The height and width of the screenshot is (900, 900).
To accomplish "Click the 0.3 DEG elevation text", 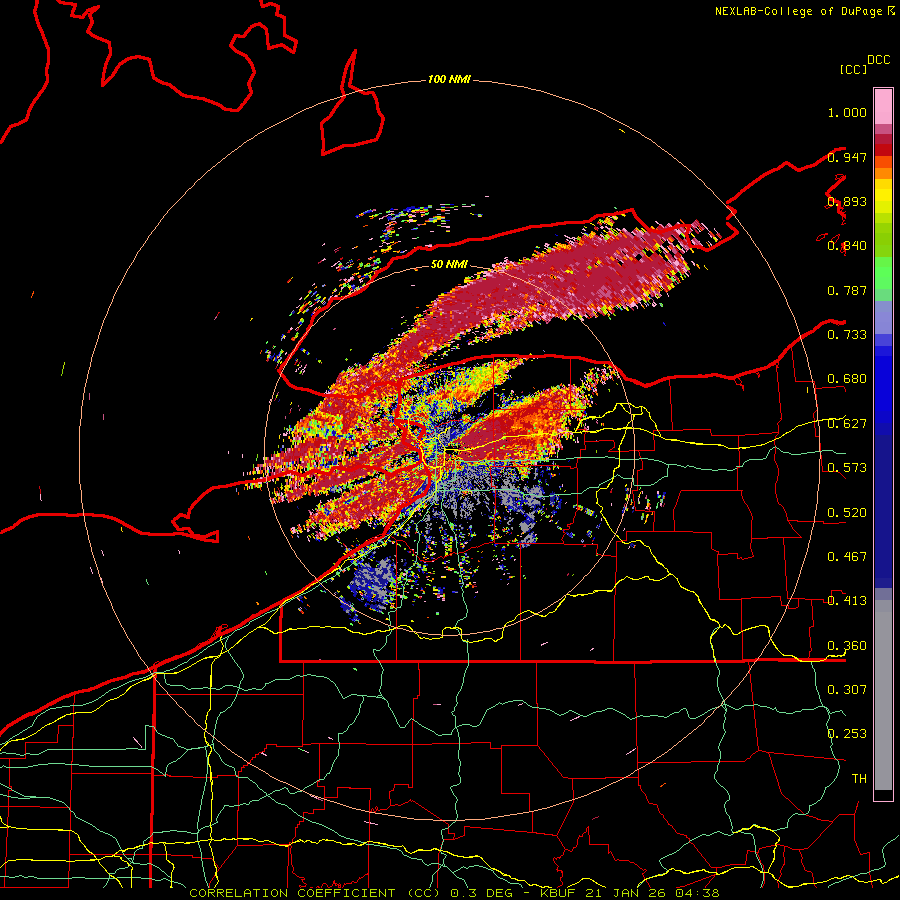I will [x=482, y=893].
